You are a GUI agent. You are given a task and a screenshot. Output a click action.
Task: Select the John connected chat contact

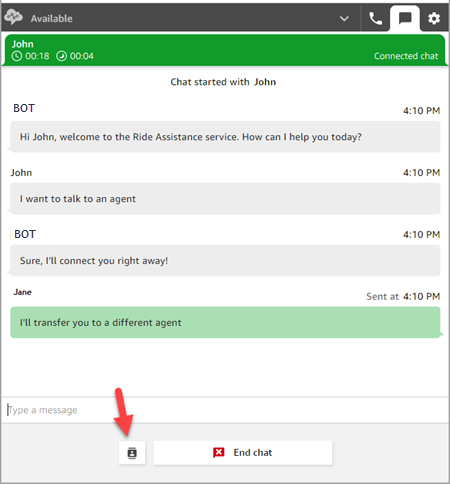pyautogui.click(x=225, y=50)
